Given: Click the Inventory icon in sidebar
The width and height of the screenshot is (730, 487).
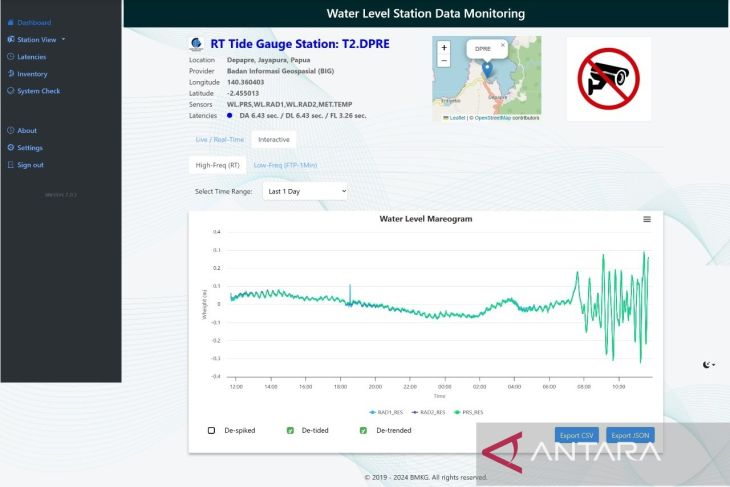Looking at the screenshot, I should 11,74.
